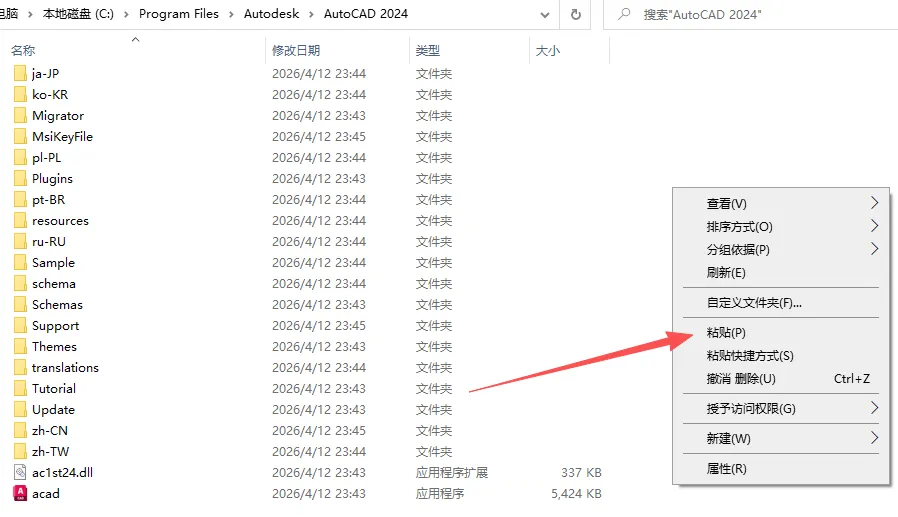The image size is (898, 517).
Task: Click the 文件夹 type cell of Tutorial
Action: tap(434, 389)
